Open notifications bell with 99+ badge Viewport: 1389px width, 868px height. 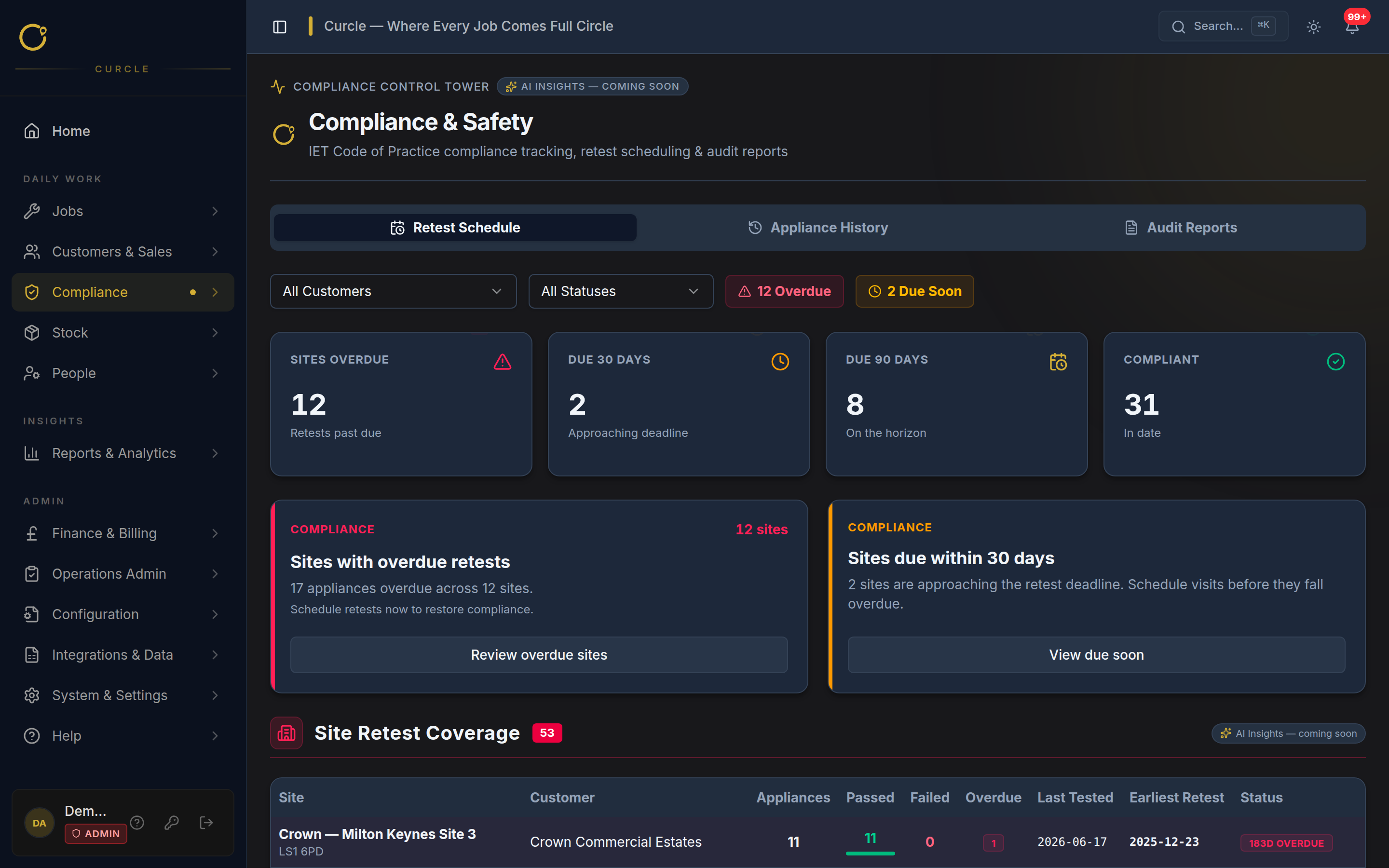[1352, 27]
